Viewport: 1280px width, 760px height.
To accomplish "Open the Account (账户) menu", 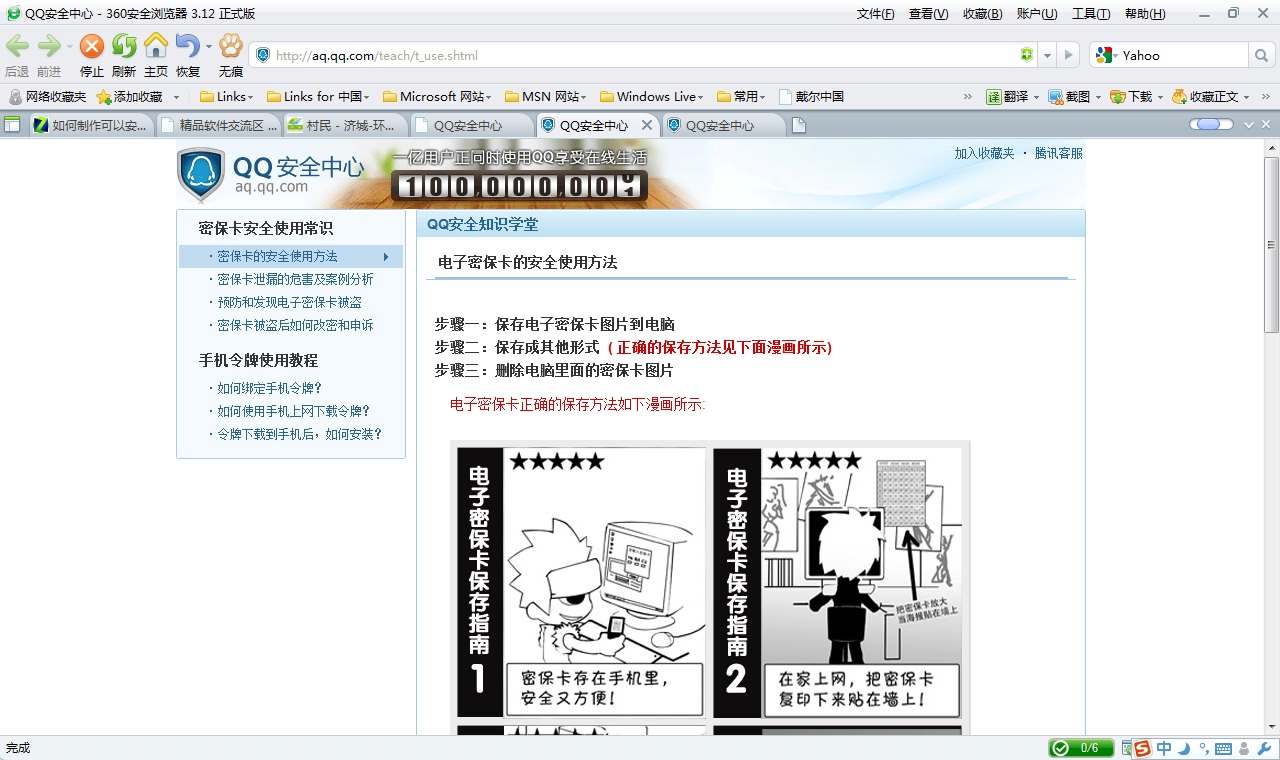I will (x=1037, y=13).
